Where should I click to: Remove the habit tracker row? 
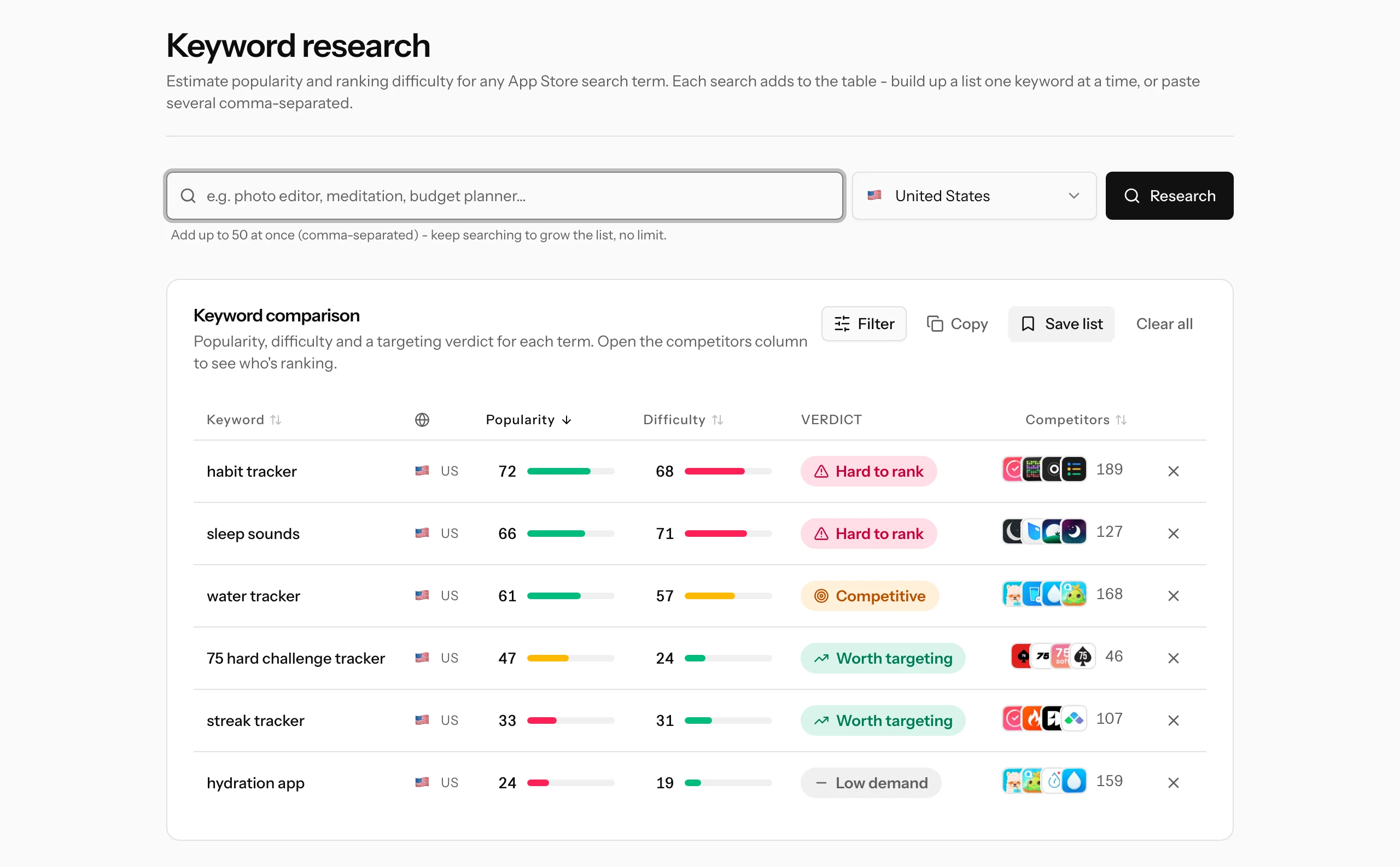click(x=1173, y=471)
